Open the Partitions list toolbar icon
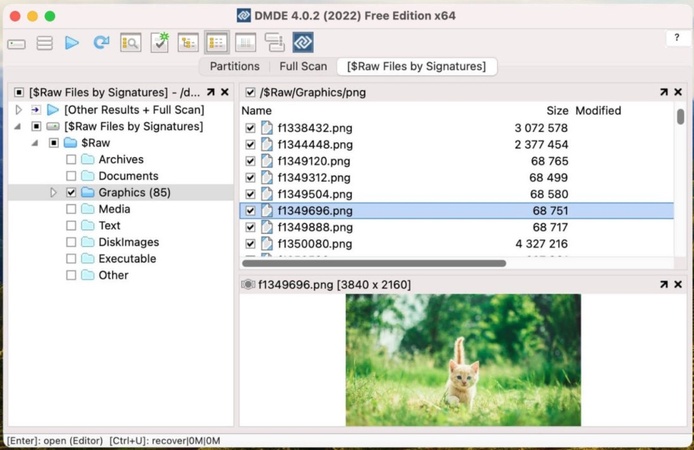 coord(44,43)
